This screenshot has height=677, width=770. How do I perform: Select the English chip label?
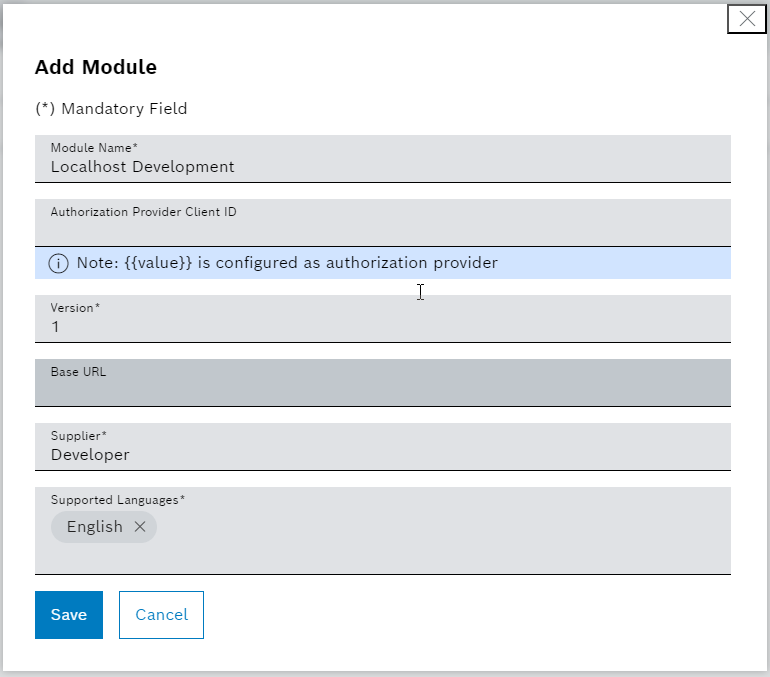pos(94,527)
